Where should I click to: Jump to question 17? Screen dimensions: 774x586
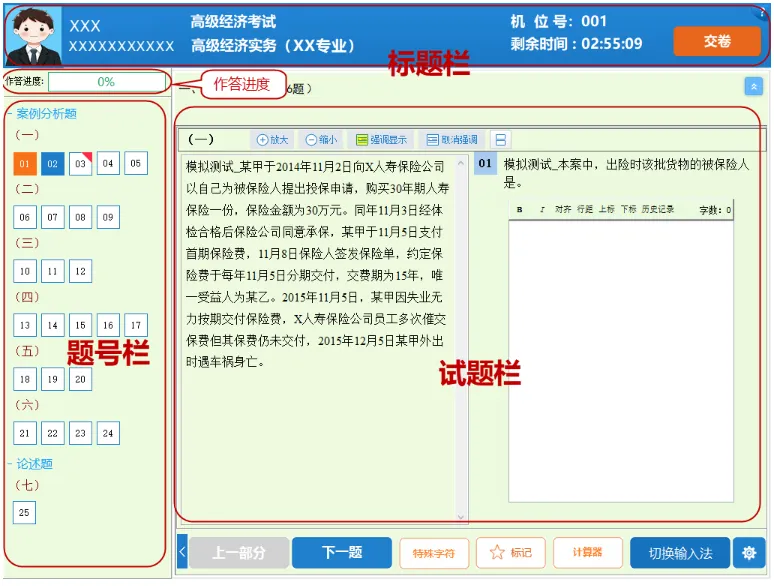coord(136,325)
